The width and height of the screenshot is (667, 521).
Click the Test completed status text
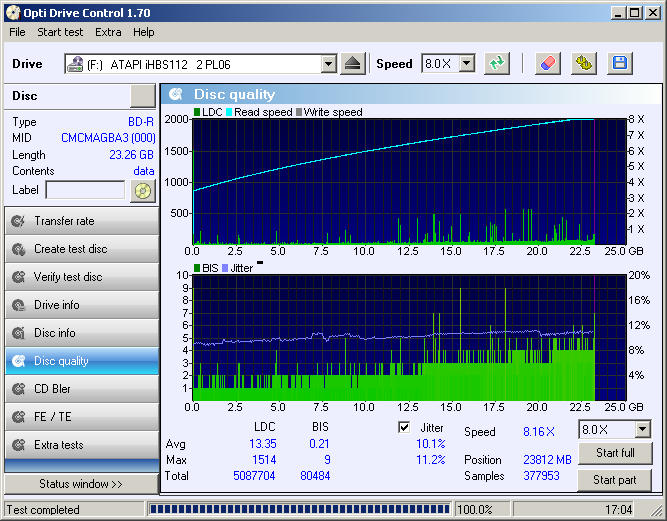[43, 510]
